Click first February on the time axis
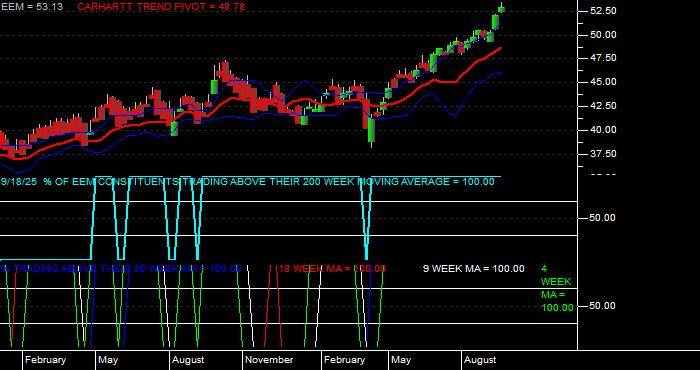The image size is (700, 370). pyautogui.click(x=46, y=360)
